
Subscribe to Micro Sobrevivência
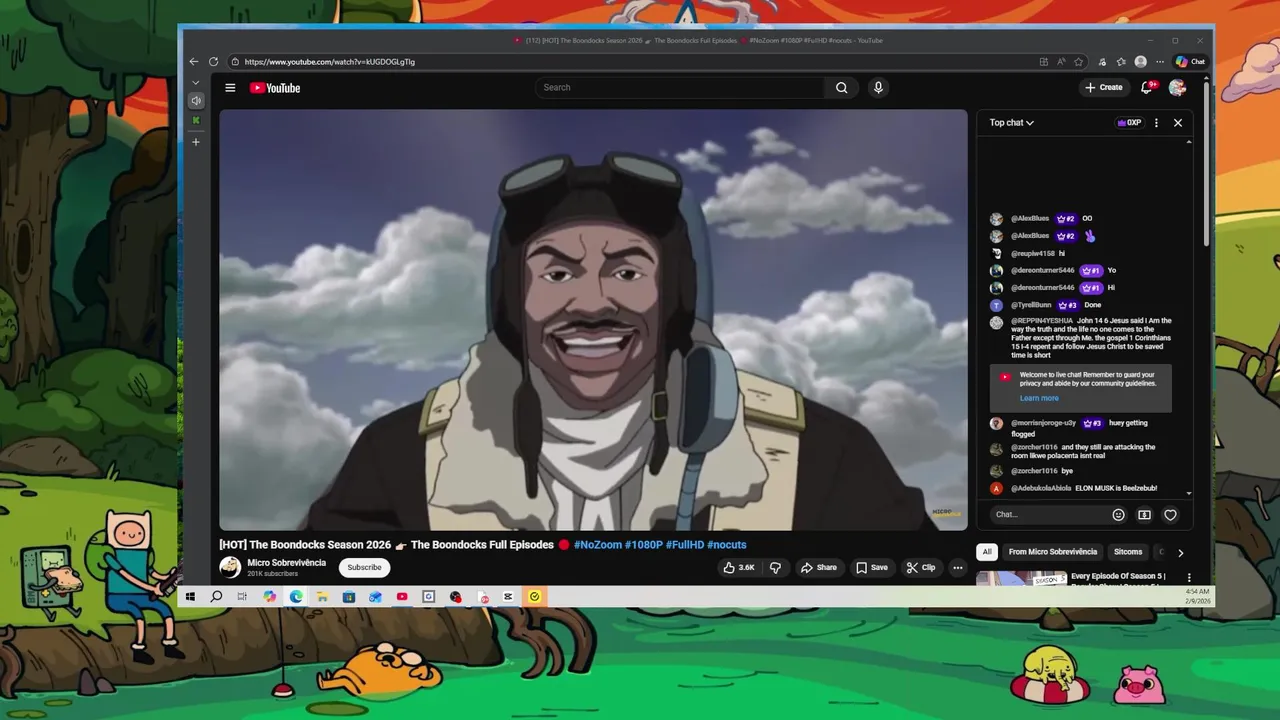tap(364, 568)
